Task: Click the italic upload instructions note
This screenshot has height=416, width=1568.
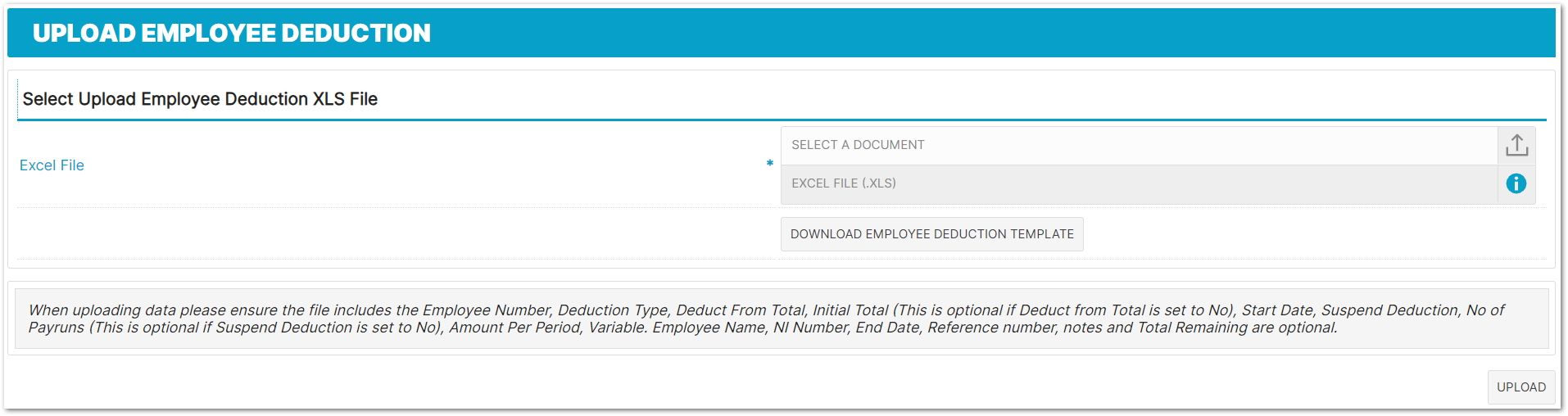Action: coord(782,319)
